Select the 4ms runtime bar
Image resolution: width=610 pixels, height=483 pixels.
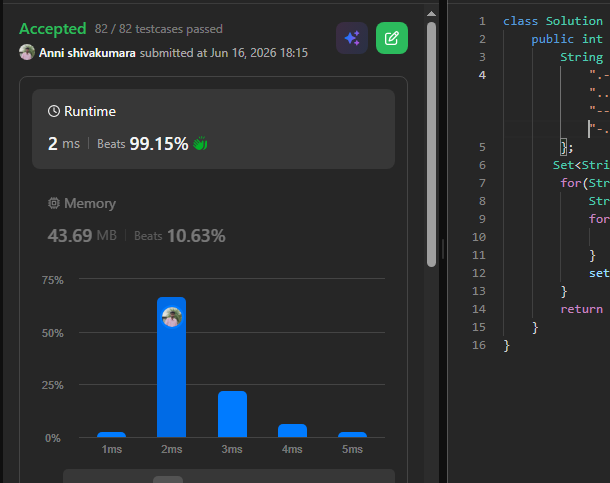pyautogui.click(x=293, y=430)
